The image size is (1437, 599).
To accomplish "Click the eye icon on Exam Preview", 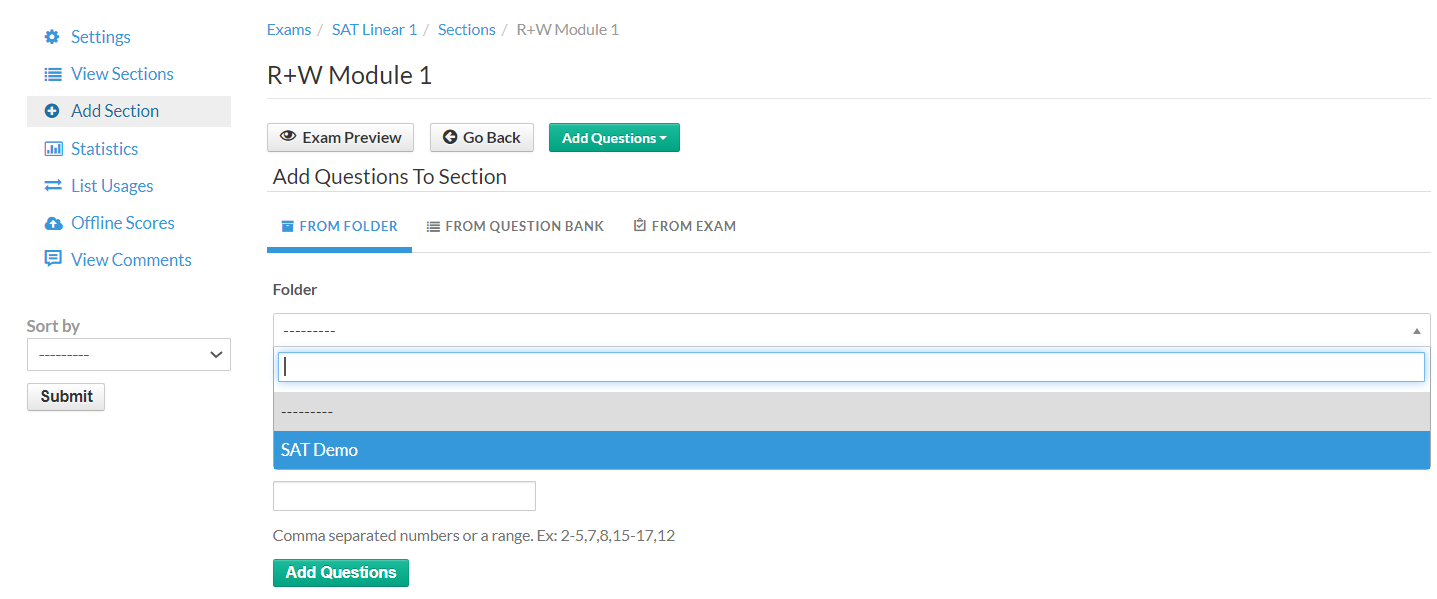I will [x=288, y=137].
